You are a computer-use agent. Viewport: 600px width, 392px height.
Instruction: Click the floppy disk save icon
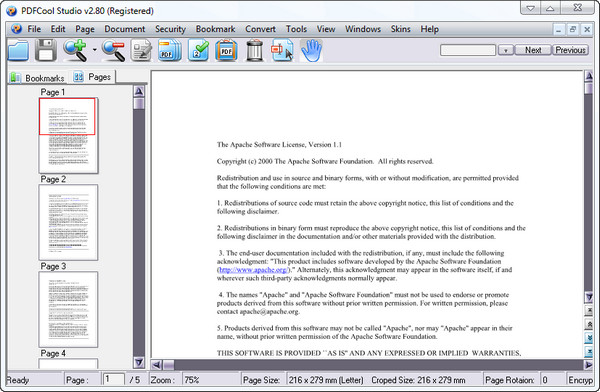(x=46, y=51)
